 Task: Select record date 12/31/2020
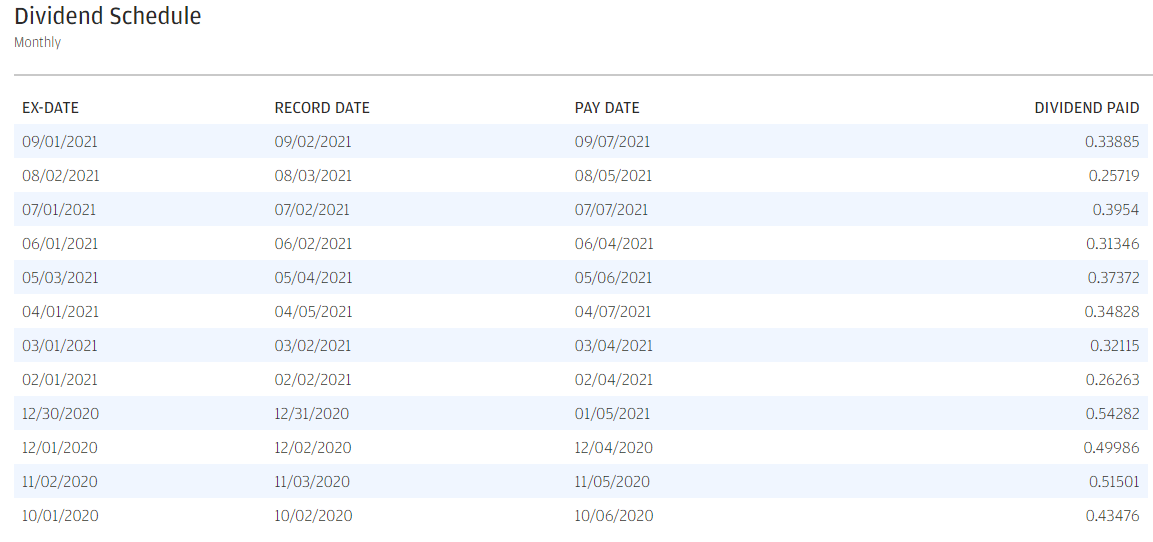(312, 413)
